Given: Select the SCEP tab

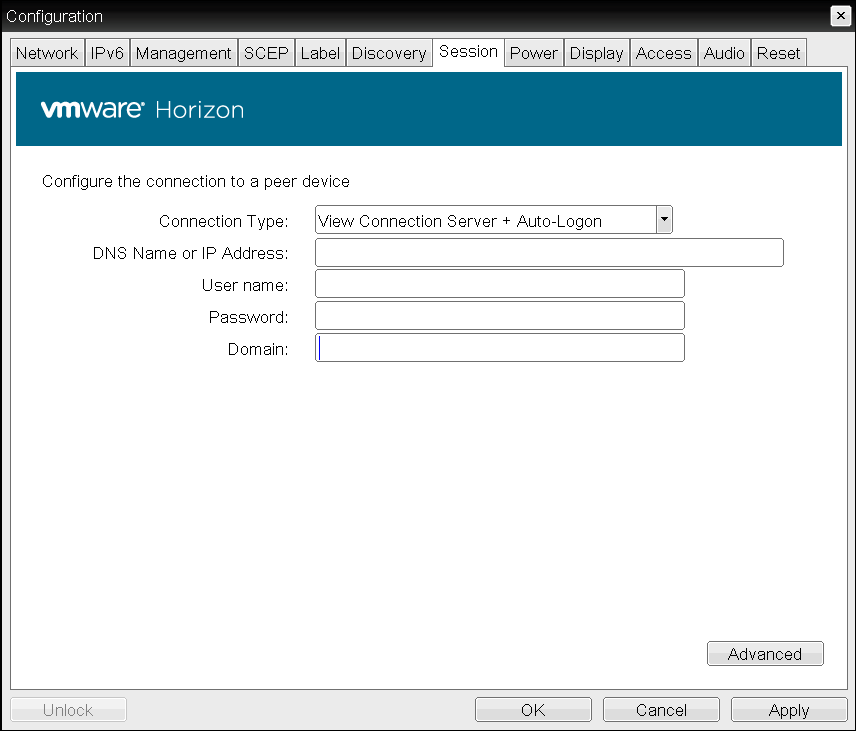Looking at the screenshot, I should pos(266,53).
